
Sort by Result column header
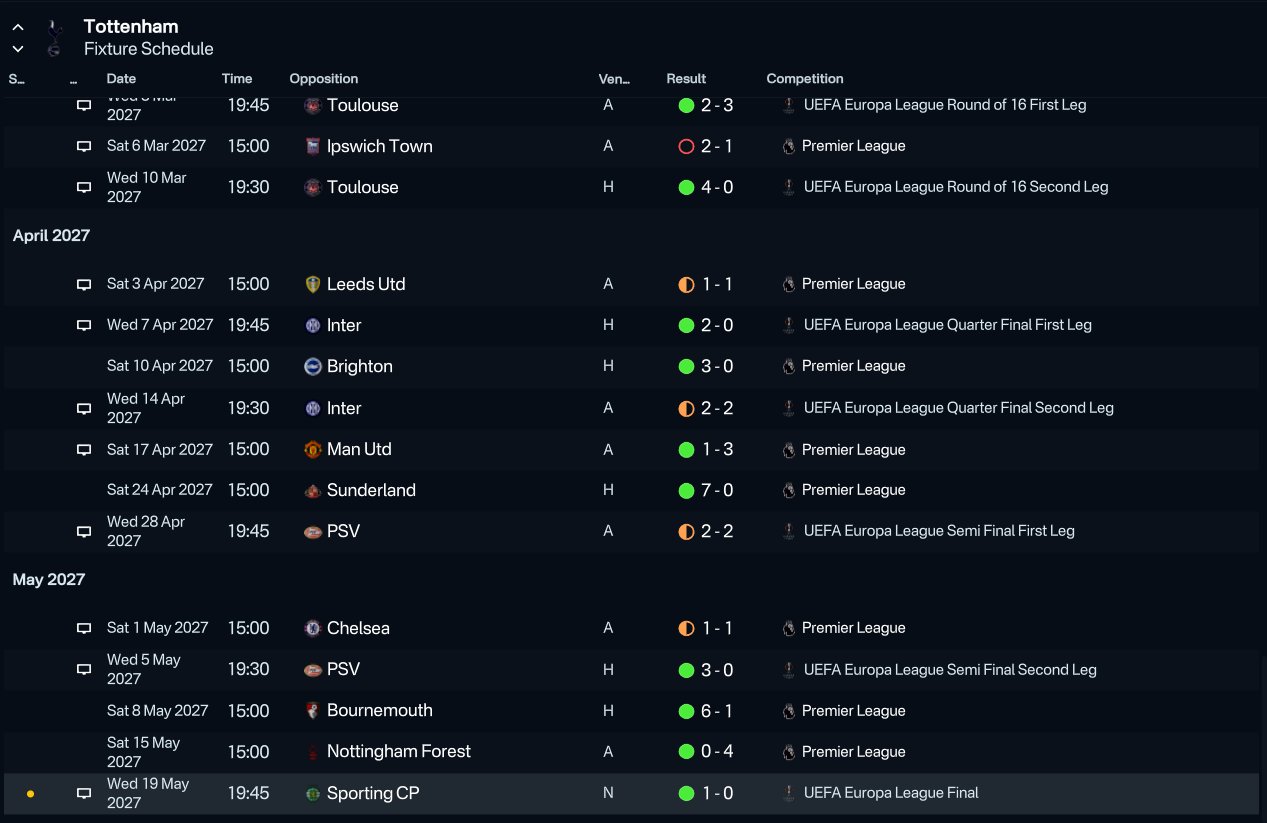[x=686, y=79]
